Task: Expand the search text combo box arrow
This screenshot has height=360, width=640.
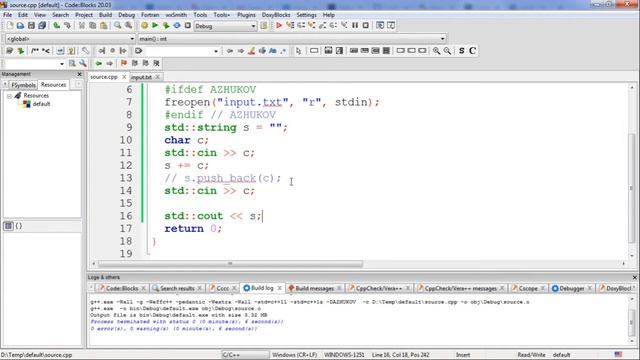Action: click(x=216, y=51)
